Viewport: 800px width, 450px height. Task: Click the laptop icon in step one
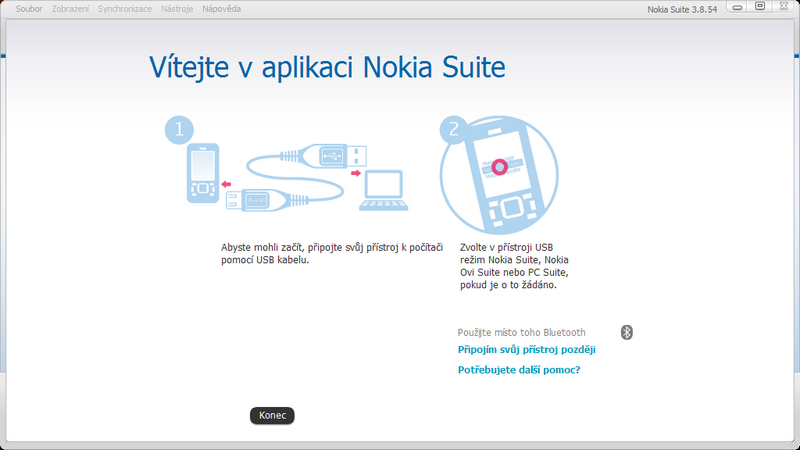click(384, 190)
